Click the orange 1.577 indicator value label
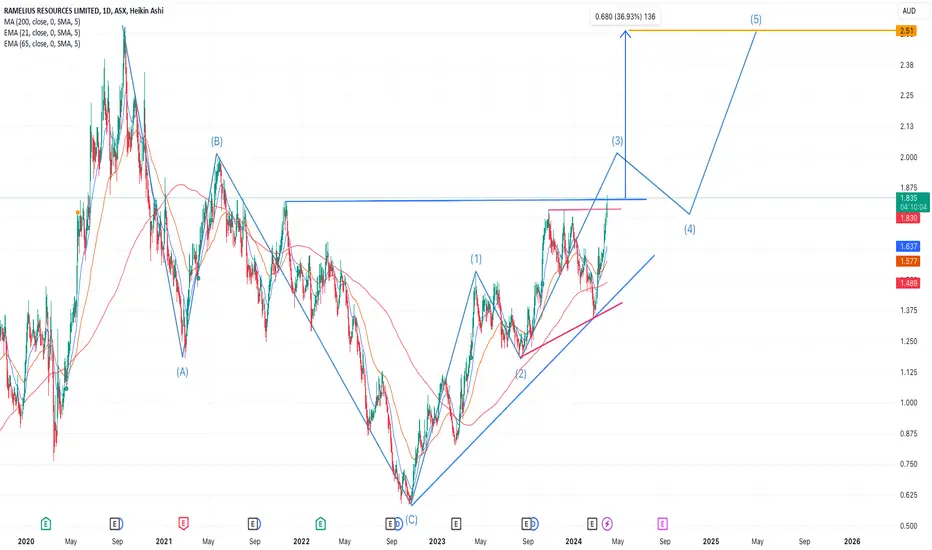 [908, 261]
